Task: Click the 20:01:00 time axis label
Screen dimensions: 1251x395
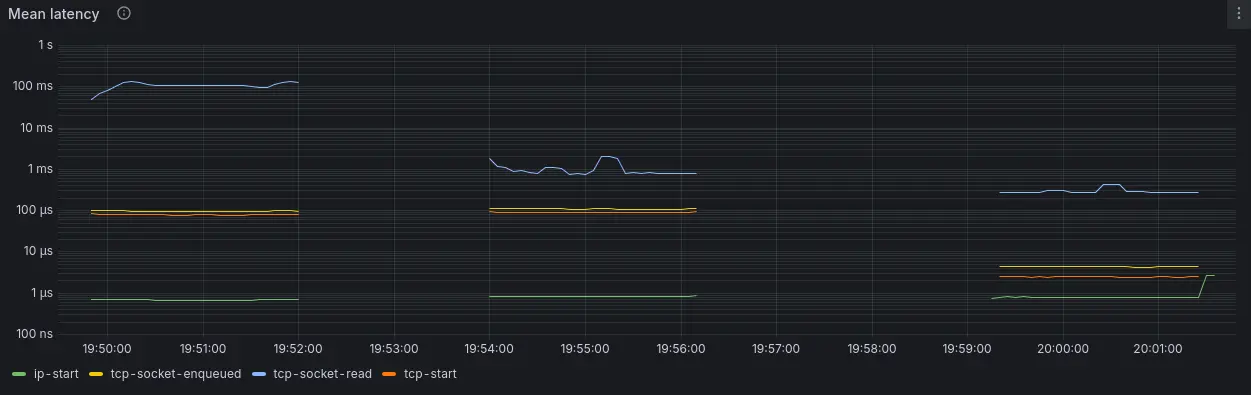Action: pyautogui.click(x=1157, y=349)
